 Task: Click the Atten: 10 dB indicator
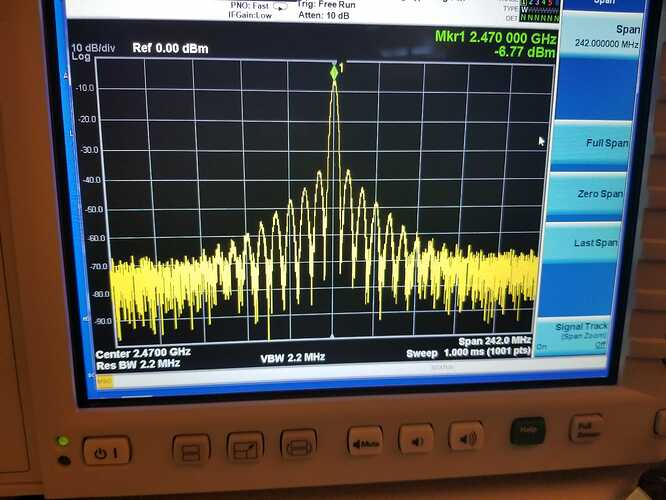324,15
